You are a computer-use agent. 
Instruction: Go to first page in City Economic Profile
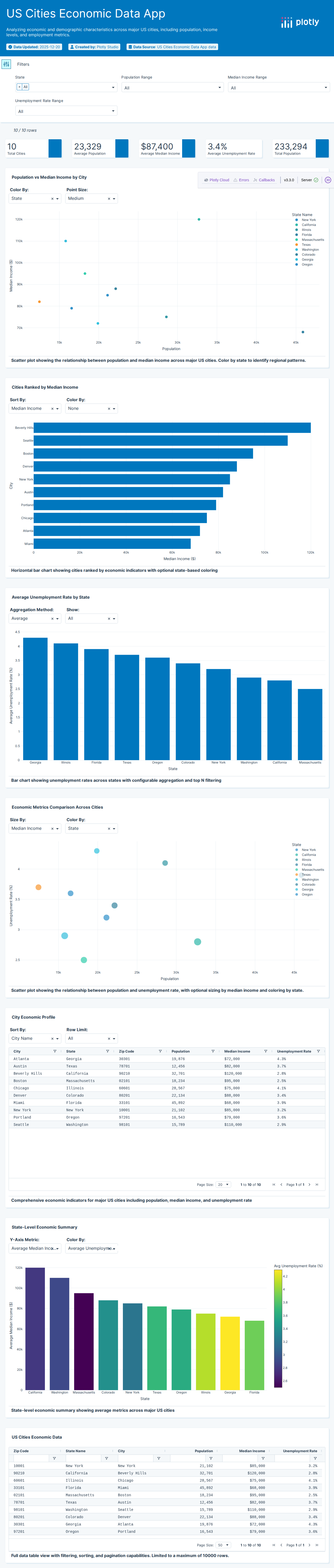point(274,1185)
